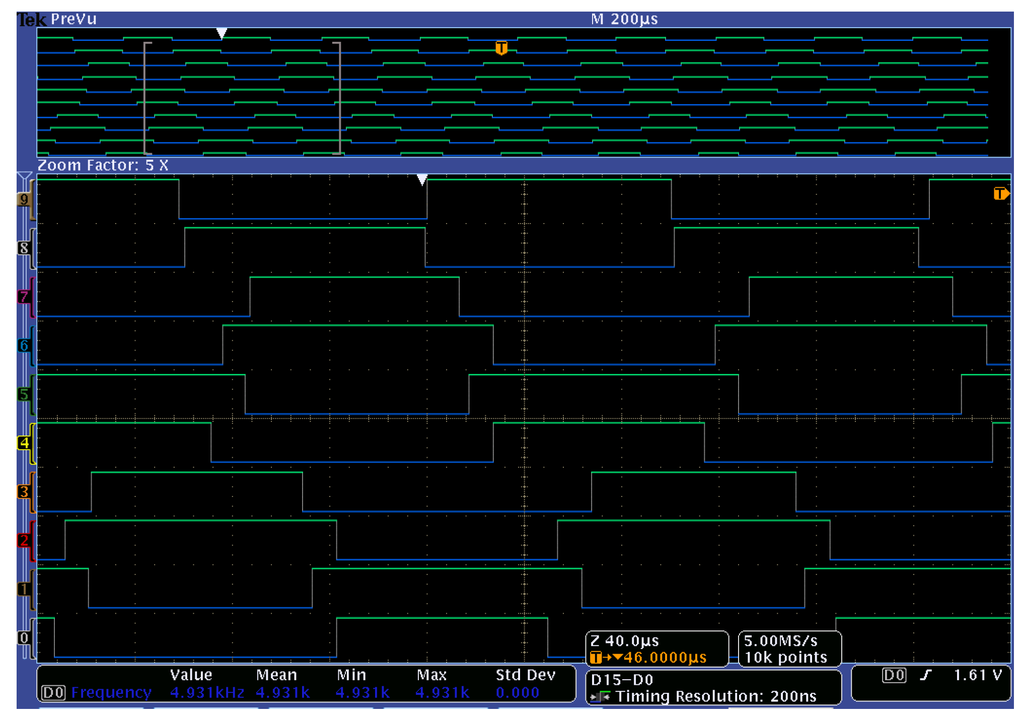Click the M 200µs timebase label
Screen dimensions: 1024x719
click(627, 17)
